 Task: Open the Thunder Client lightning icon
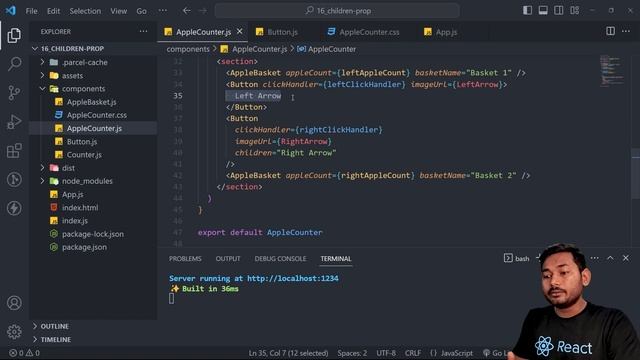(x=14, y=208)
